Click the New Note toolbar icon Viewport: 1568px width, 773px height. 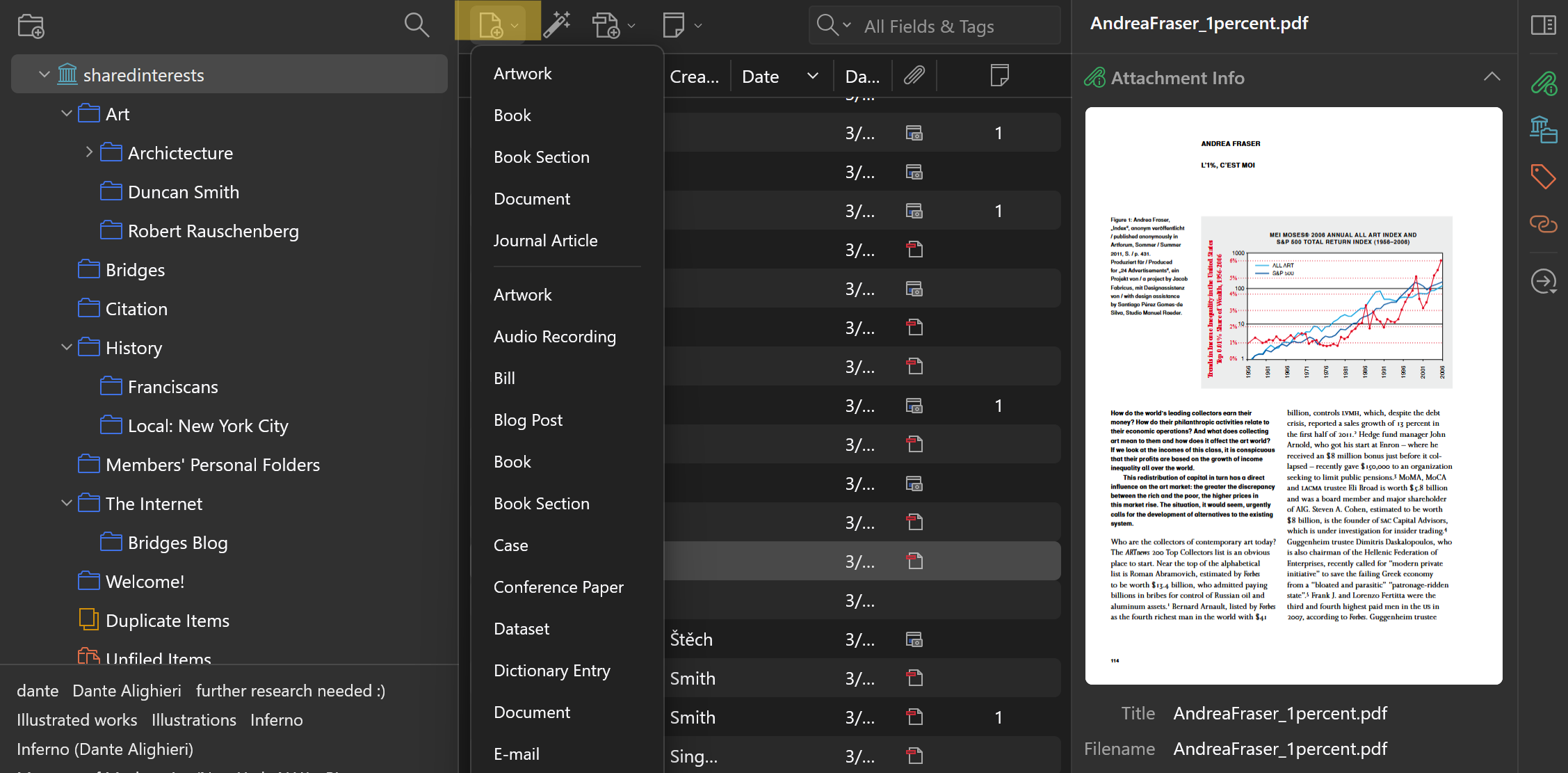[x=674, y=26]
